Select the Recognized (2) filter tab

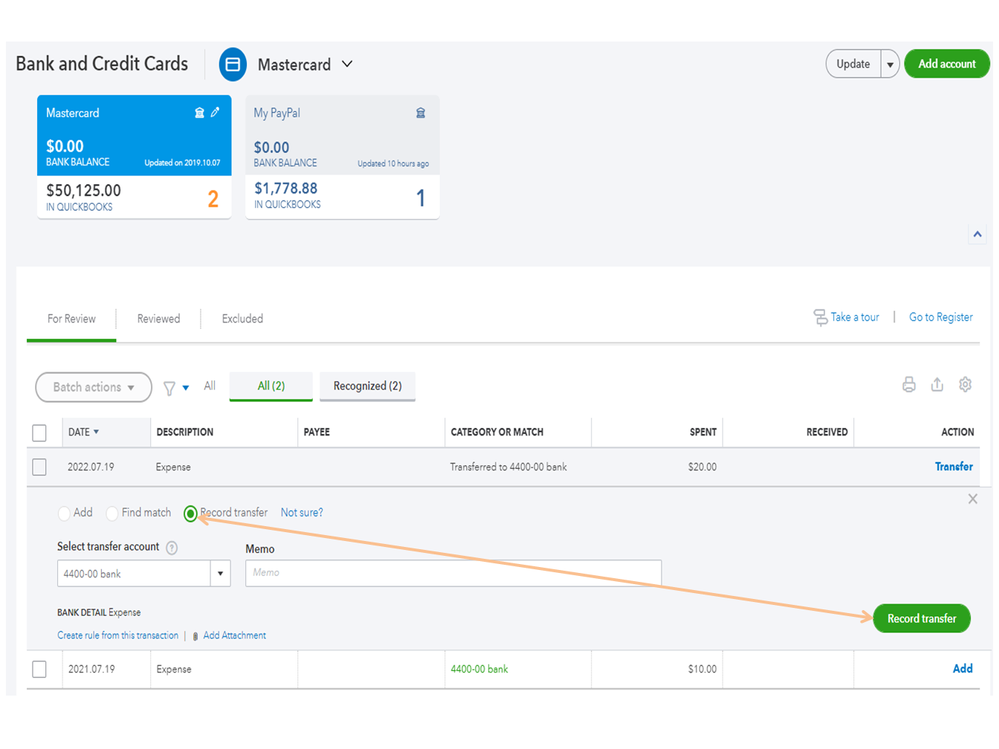tap(368, 386)
